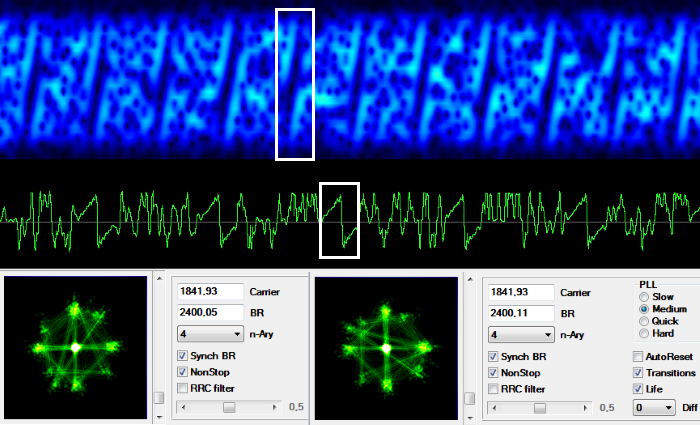This screenshot has width=700, height=425.
Task: Click the right panel Carrier field 1841.93
Action: pos(521,292)
